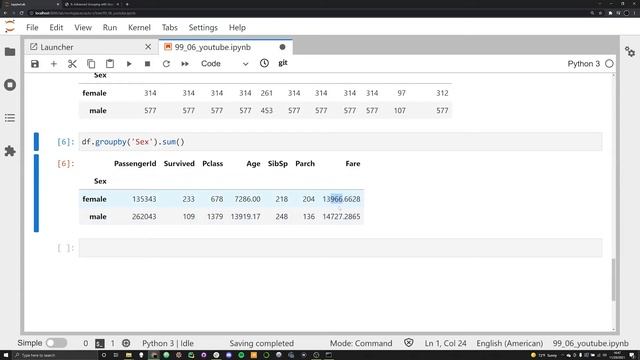Open the Edit menu

click(x=56, y=27)
